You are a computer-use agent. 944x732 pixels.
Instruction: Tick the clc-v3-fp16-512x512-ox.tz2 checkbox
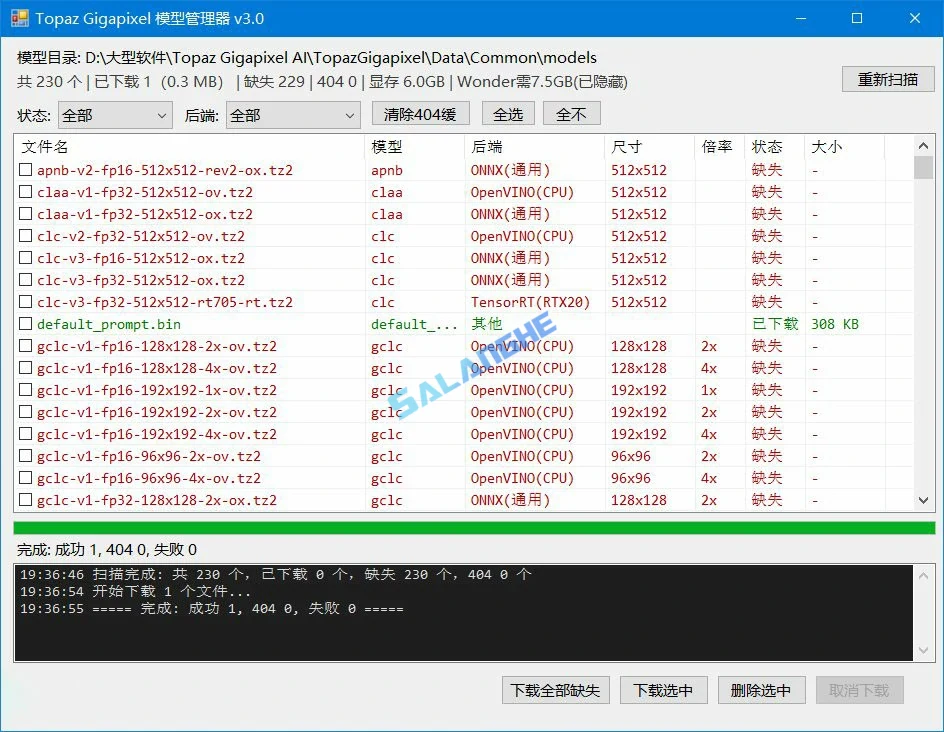[x=25, y=258]
